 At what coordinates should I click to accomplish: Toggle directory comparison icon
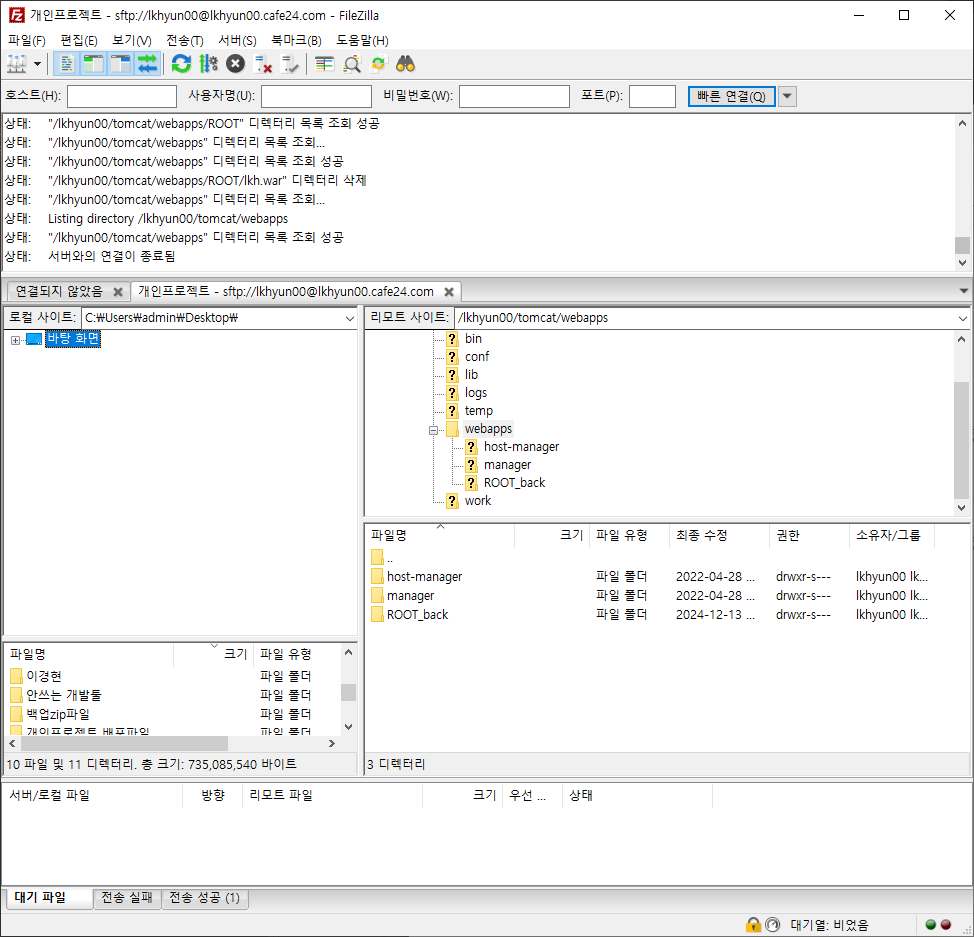click(x=352, y=64)
